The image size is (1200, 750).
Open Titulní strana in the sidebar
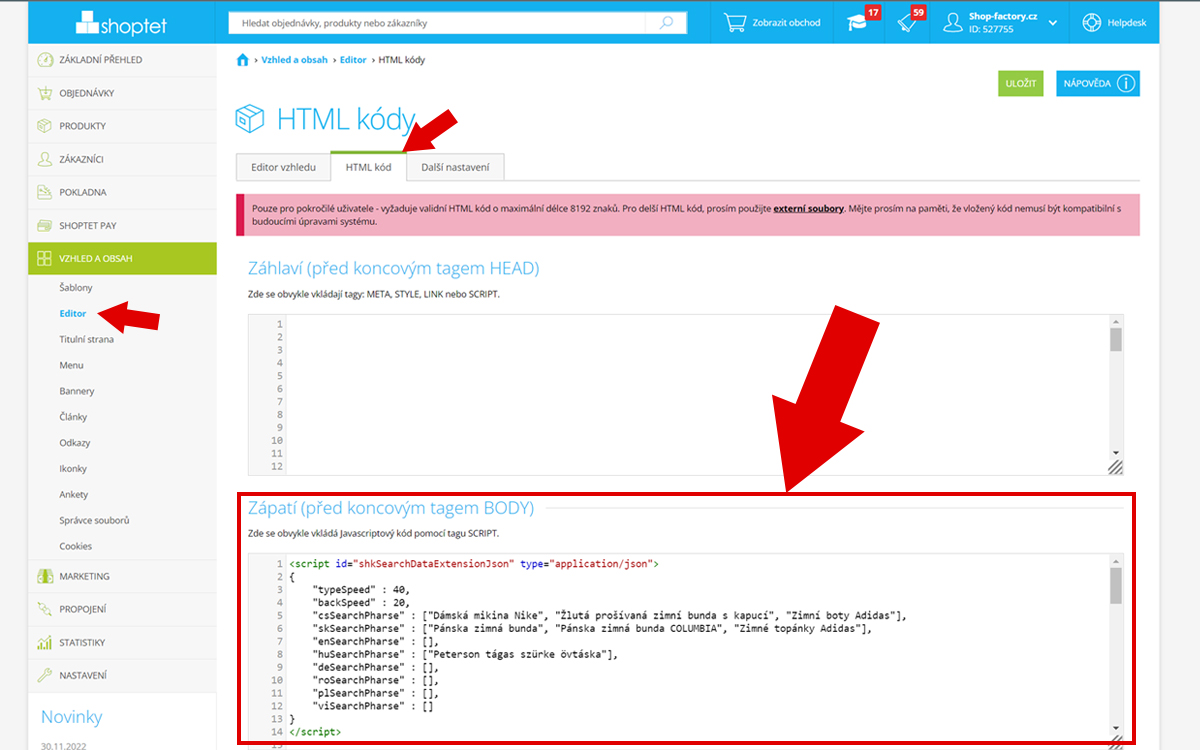(86, 339)
